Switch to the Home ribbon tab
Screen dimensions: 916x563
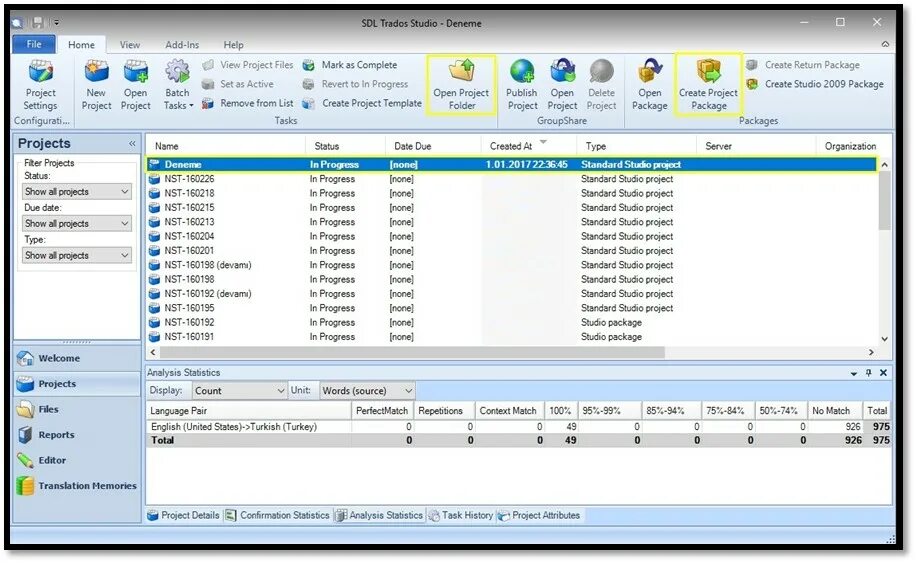[x=81, y=45]
